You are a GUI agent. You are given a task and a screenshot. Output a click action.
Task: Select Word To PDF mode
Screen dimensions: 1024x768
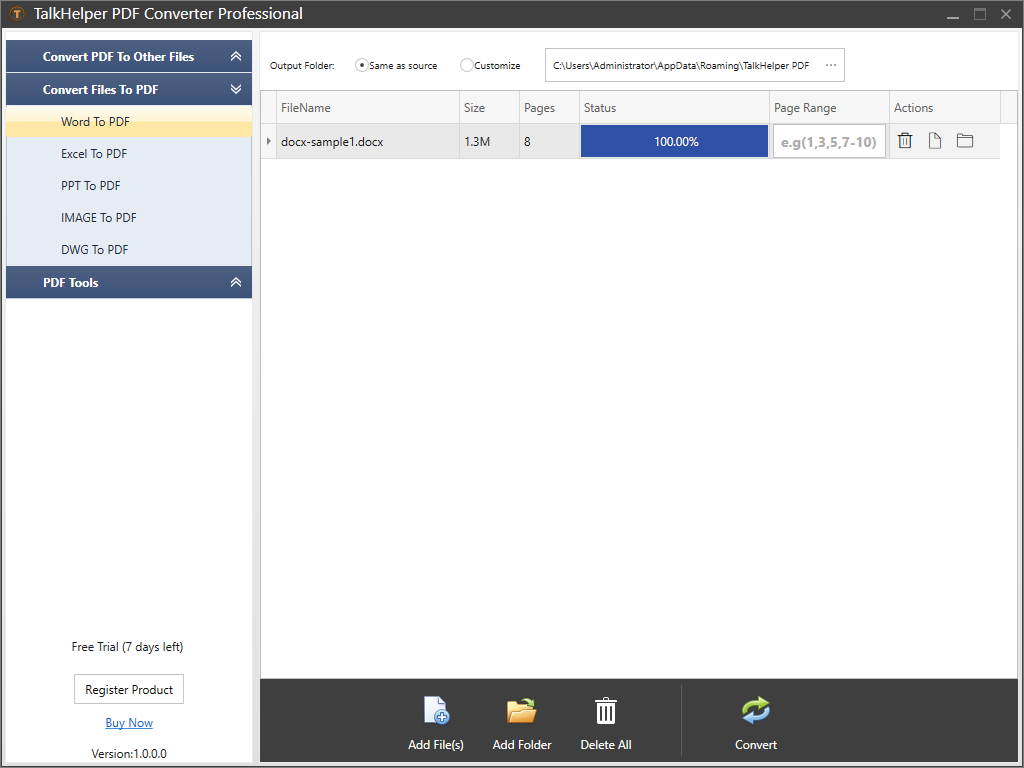129,121
